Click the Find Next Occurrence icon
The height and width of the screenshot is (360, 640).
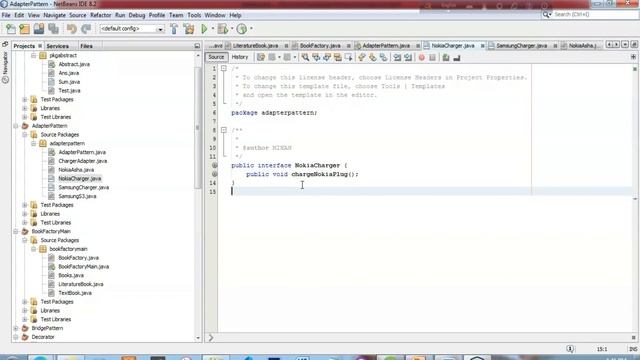(x=327, y=58)
